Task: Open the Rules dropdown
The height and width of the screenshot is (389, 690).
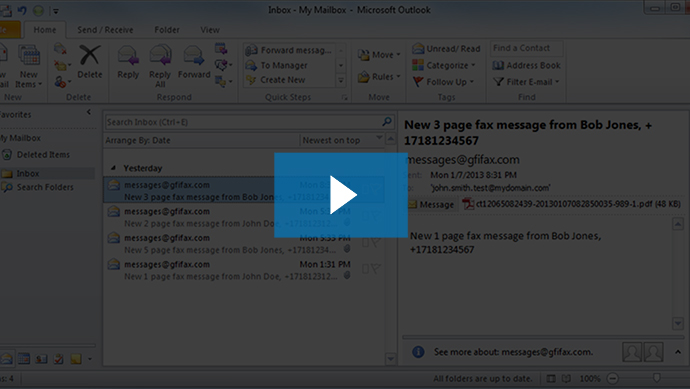Action: click(379, 77)
